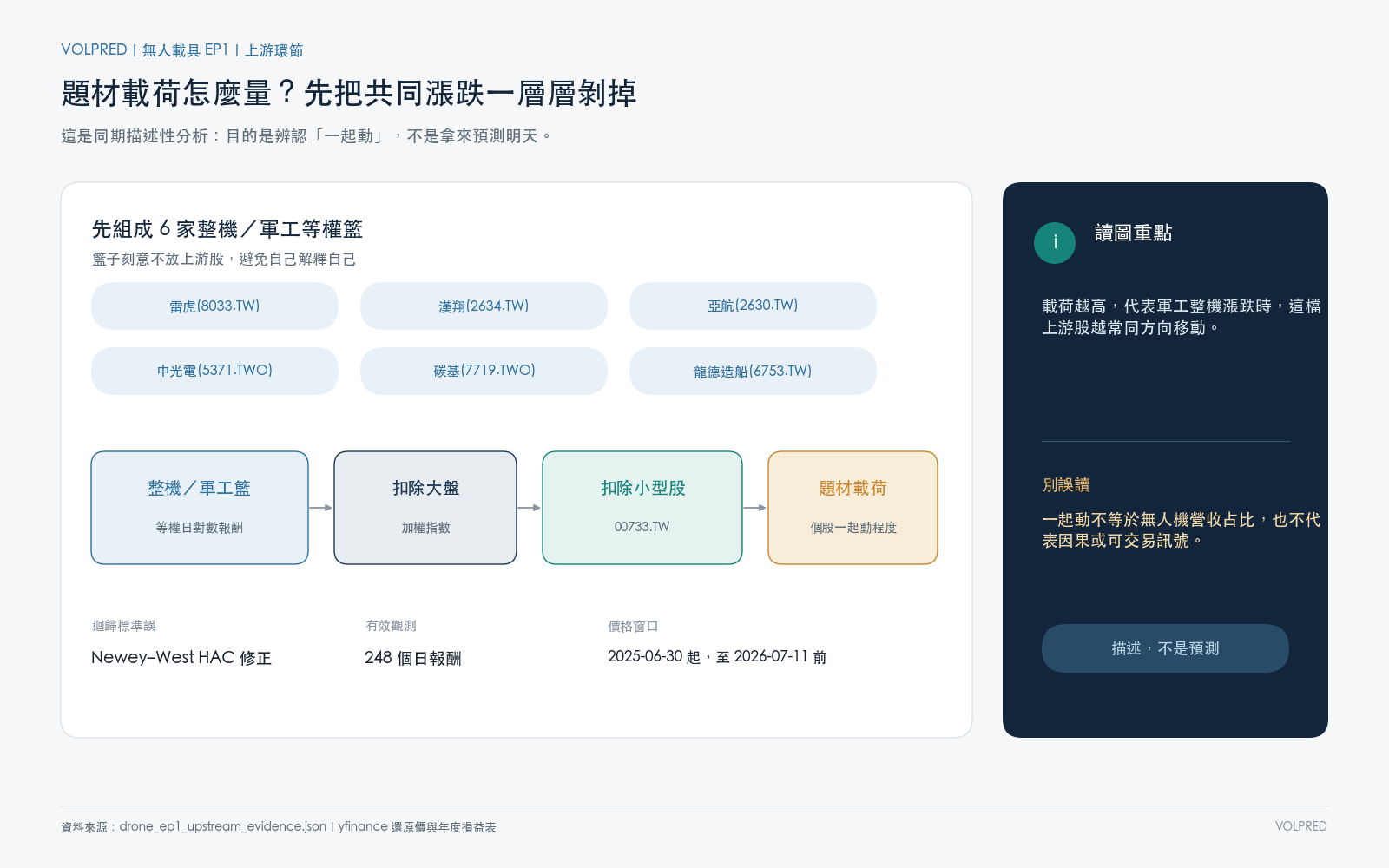Screen dimensions: 1389x868
Task: Select the 亞航(2630.TW) stock chip
Action: (x=753, y=306)
